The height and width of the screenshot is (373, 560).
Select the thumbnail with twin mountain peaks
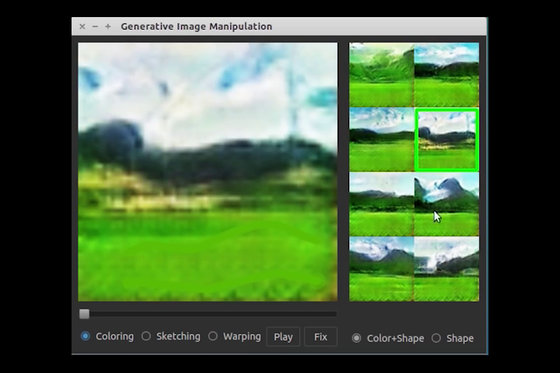pyautogui.click(x=446, y=204)
